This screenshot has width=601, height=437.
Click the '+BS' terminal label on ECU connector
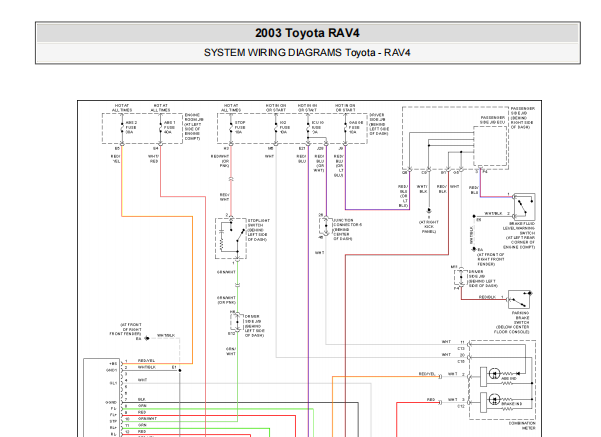pos(113,363)
